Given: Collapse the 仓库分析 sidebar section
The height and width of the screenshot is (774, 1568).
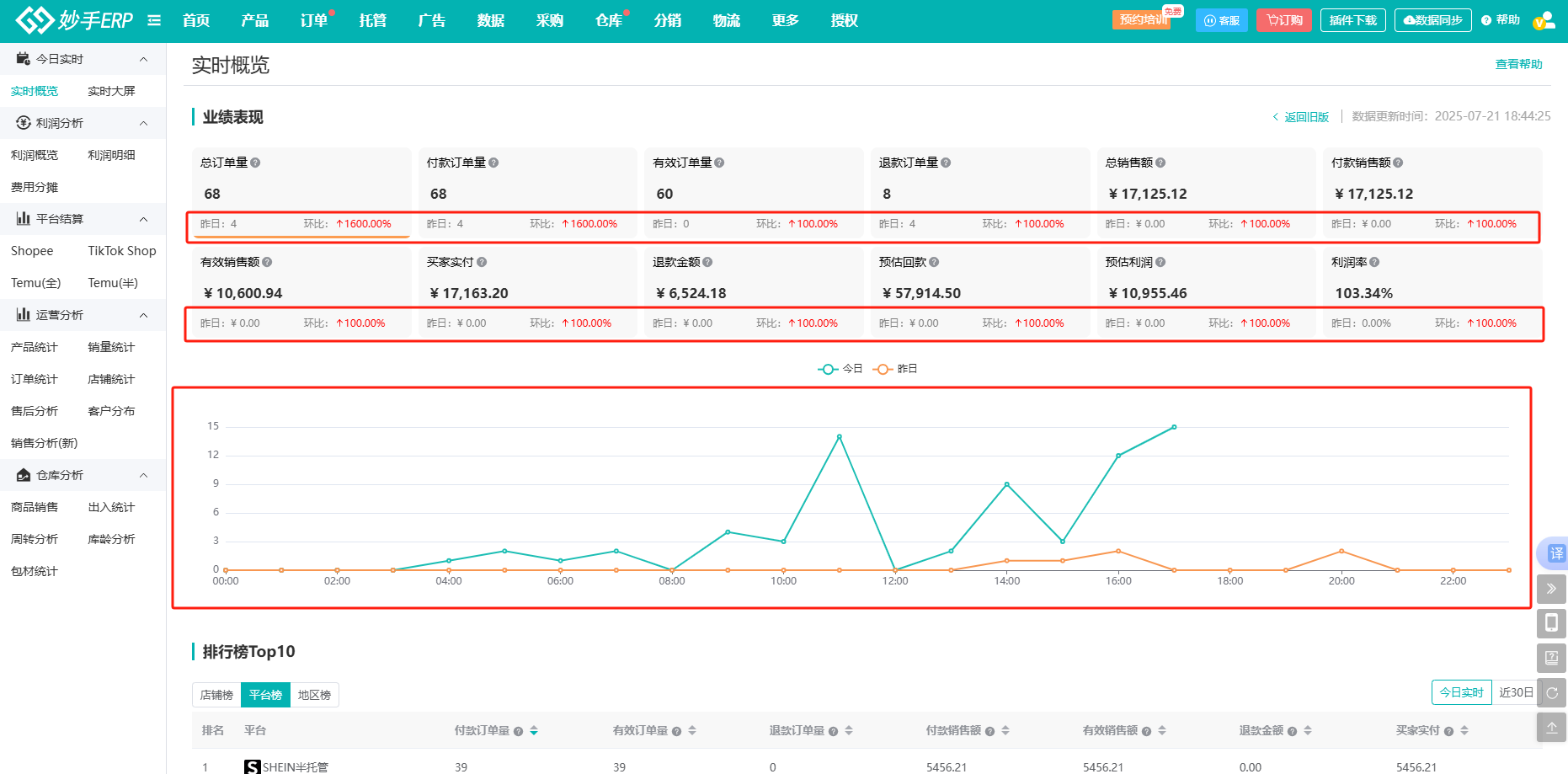Looking at the screenshot, I should 143,475.
